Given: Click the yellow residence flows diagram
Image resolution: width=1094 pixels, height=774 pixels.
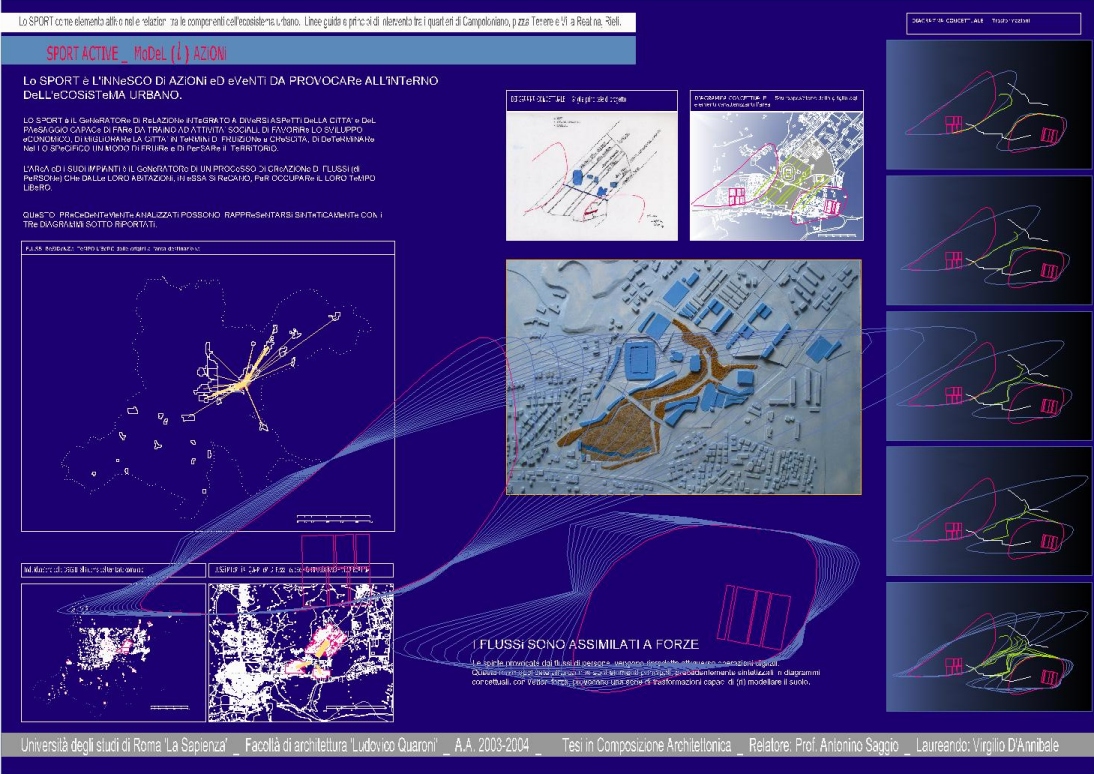Looking at the screenshot, I should [x=208, y=385].
